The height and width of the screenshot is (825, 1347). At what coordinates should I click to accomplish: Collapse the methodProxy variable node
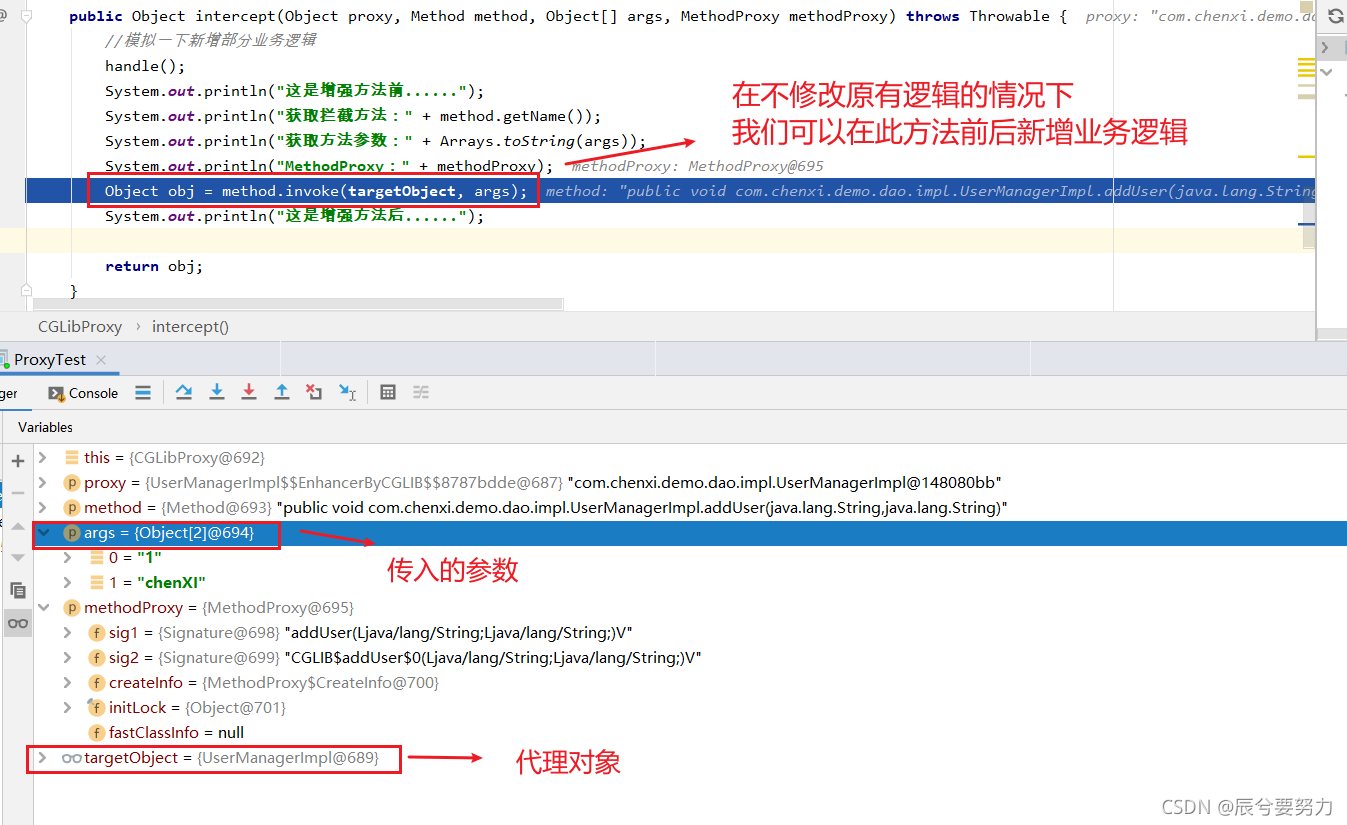click(43, 607)
